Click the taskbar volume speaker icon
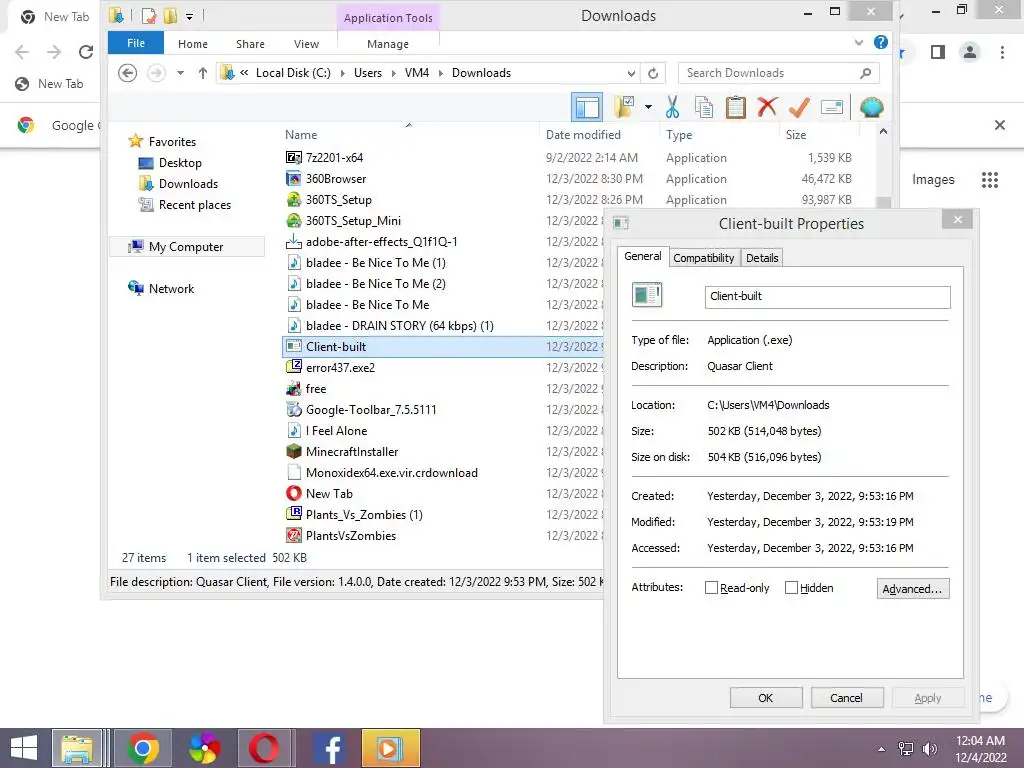 (x=929, y=748)
